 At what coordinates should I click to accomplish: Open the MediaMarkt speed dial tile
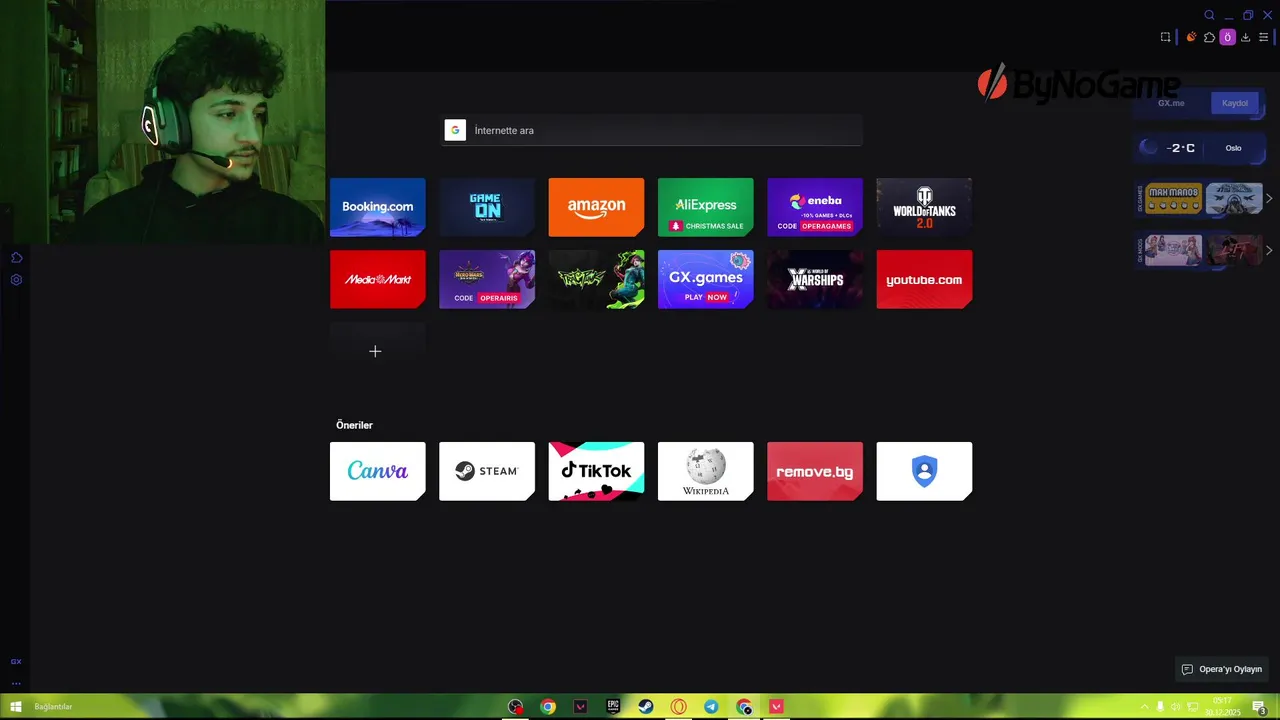click(377, 279)
